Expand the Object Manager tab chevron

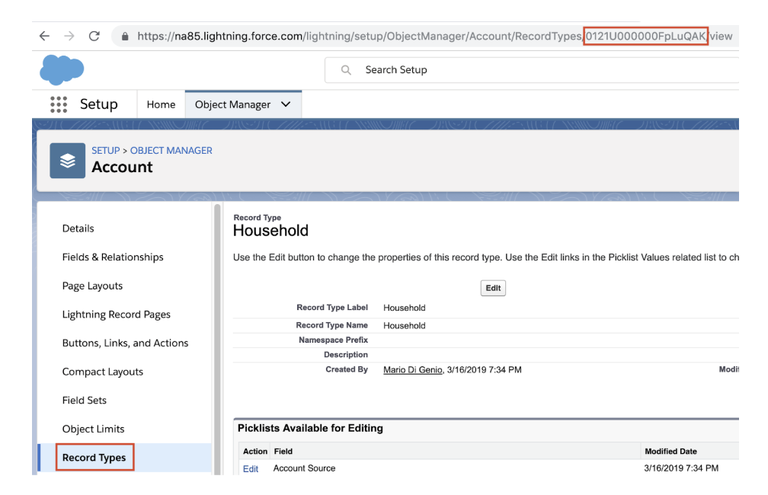point(286,104)
